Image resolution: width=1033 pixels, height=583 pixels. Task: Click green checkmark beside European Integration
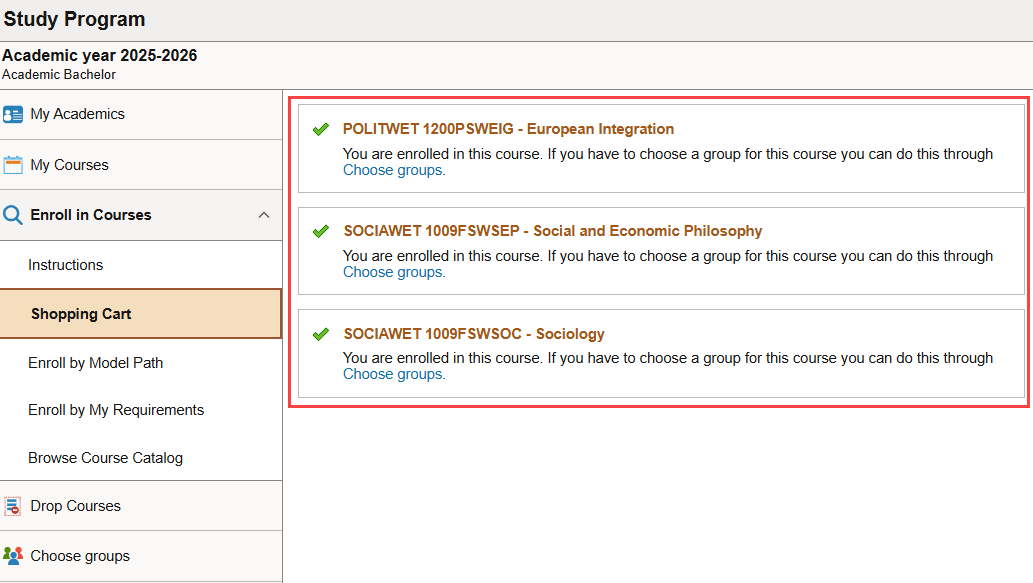pyautogui.click(x=321, y=129)
